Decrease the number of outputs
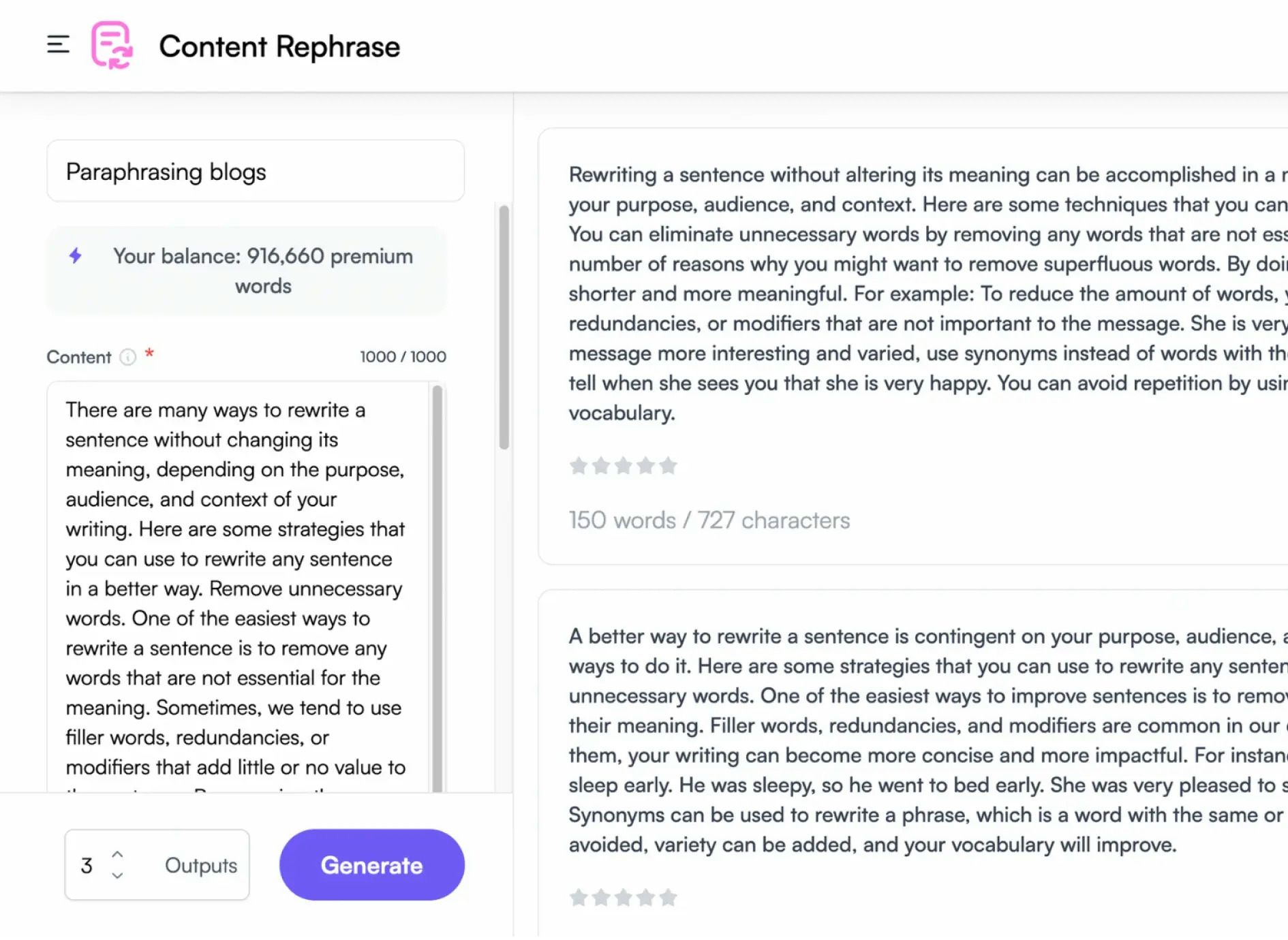 (117, 876)
